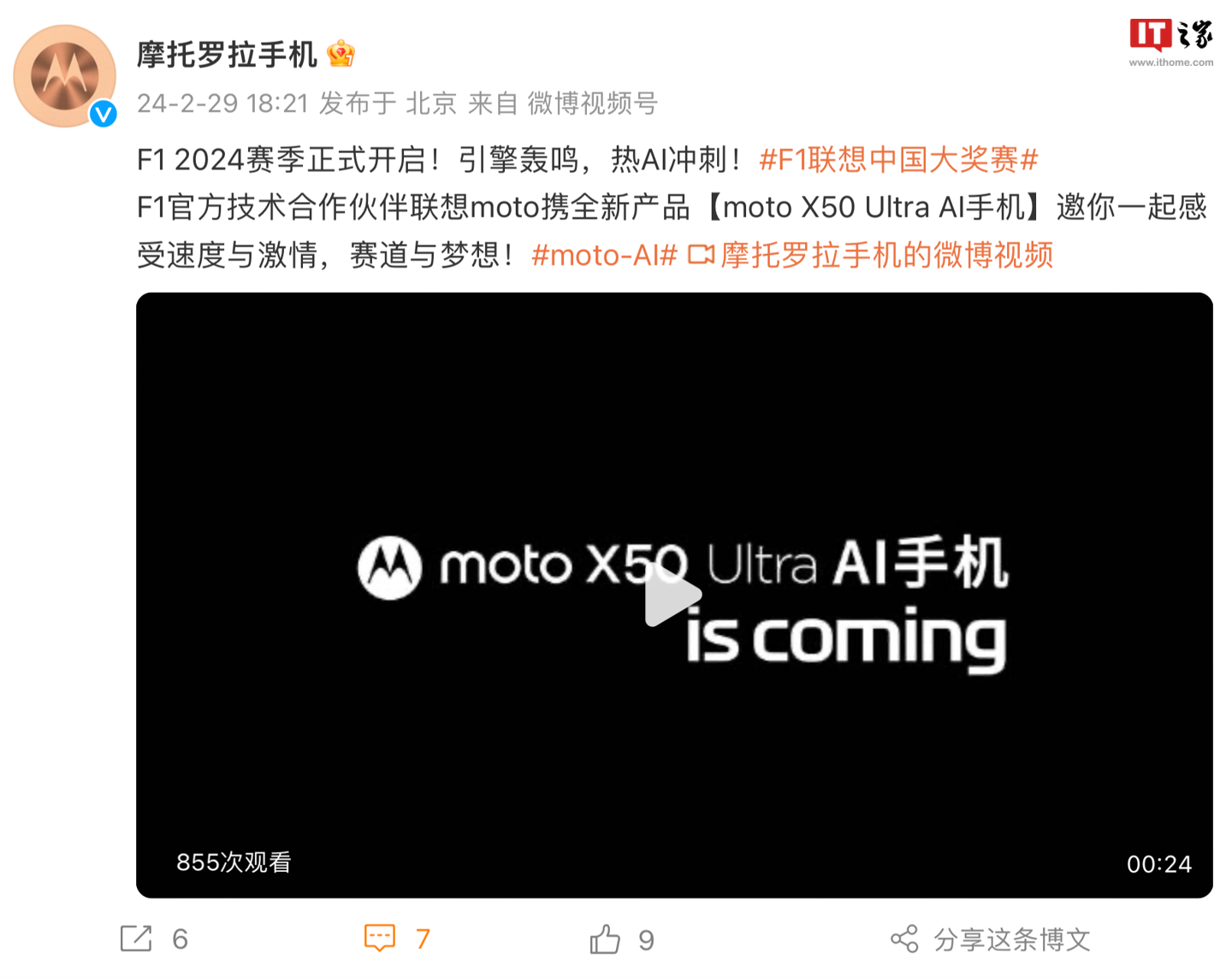Click the repost icon
Viewport: 1232px width, 978px height.
click(136, 939)
